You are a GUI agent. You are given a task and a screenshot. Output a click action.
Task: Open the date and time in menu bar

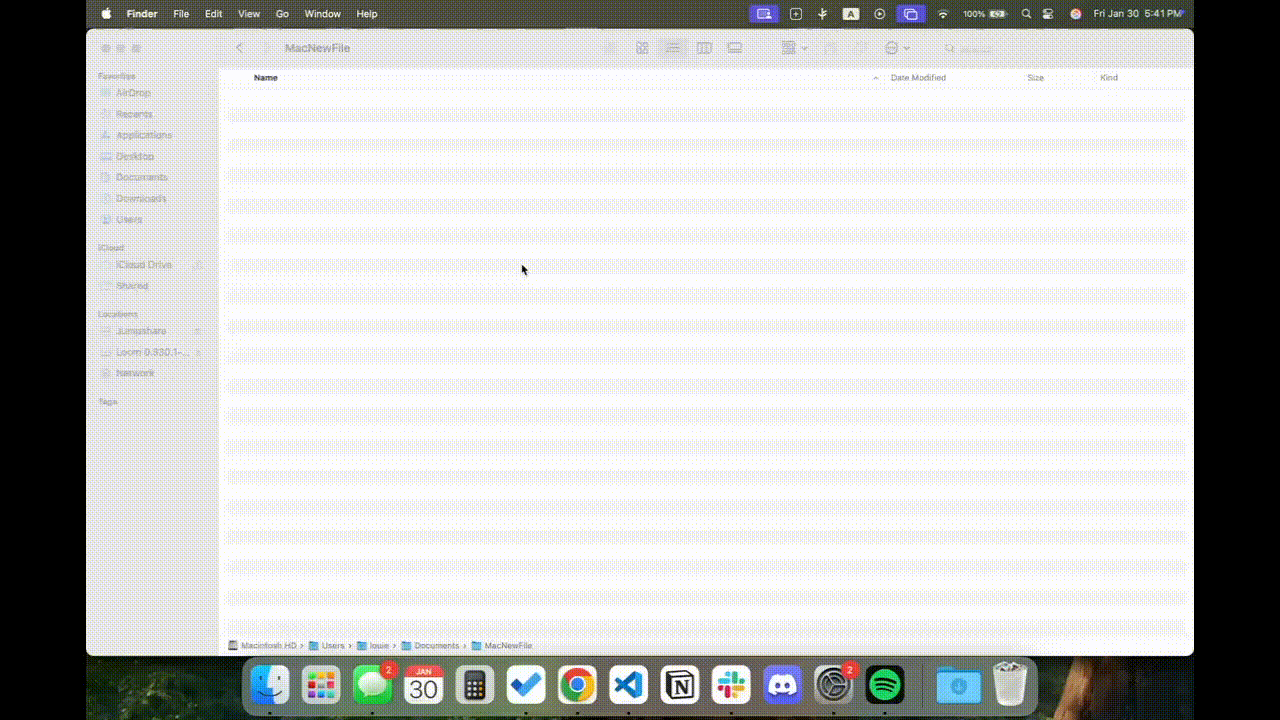[x=1139, y=14]
